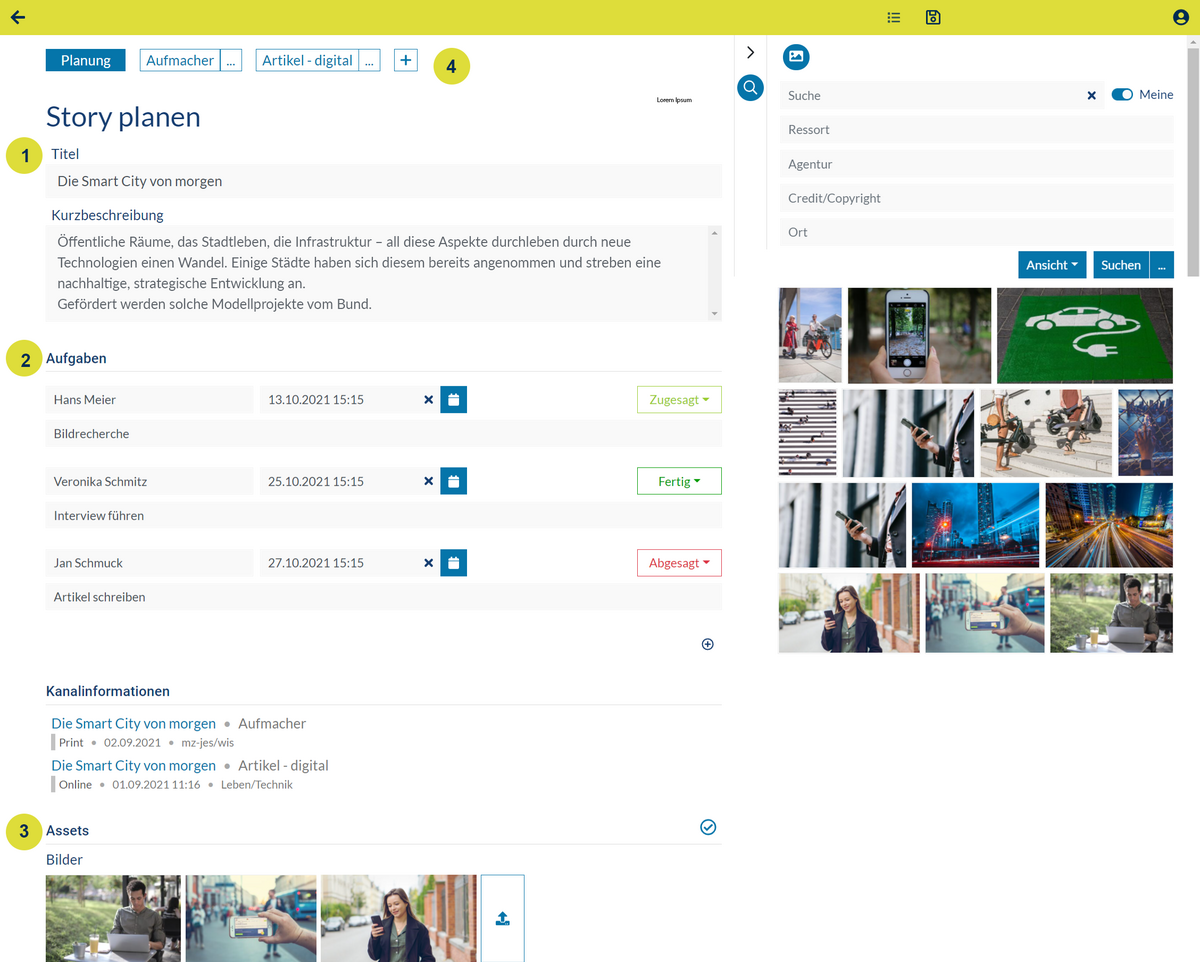Select the e-scooters on stairs image

[1046, 433]
